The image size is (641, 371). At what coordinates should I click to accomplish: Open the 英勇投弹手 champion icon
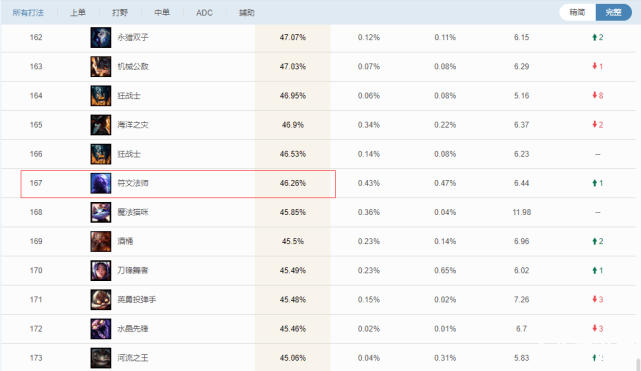click(101, 300)
